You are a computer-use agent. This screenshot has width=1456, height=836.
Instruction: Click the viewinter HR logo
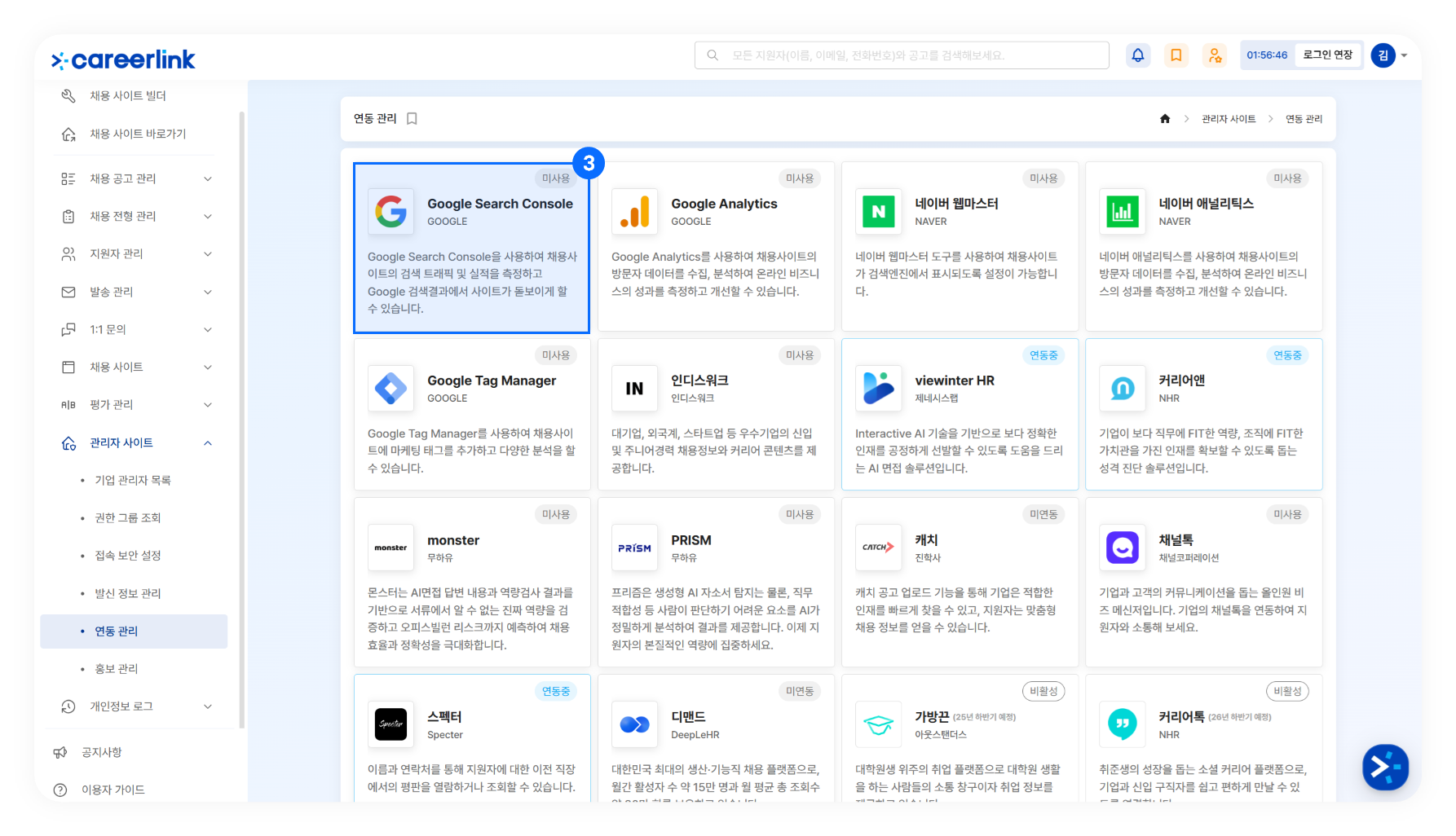(x=878, y=389)
